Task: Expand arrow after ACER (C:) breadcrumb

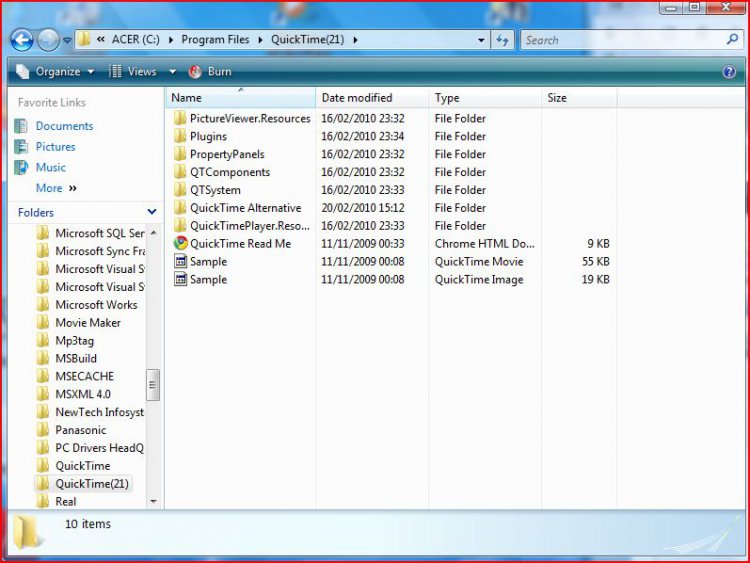Action: (171, 40)
